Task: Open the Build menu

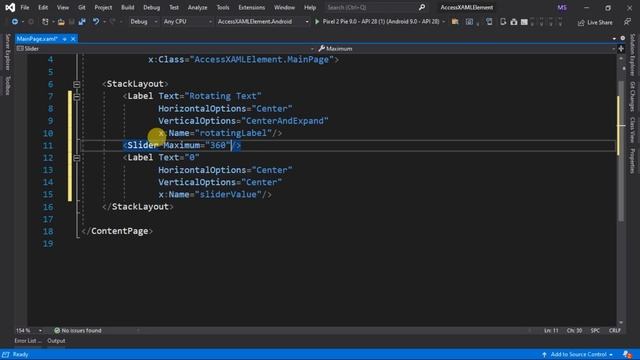Action: (x=127, y=7)
